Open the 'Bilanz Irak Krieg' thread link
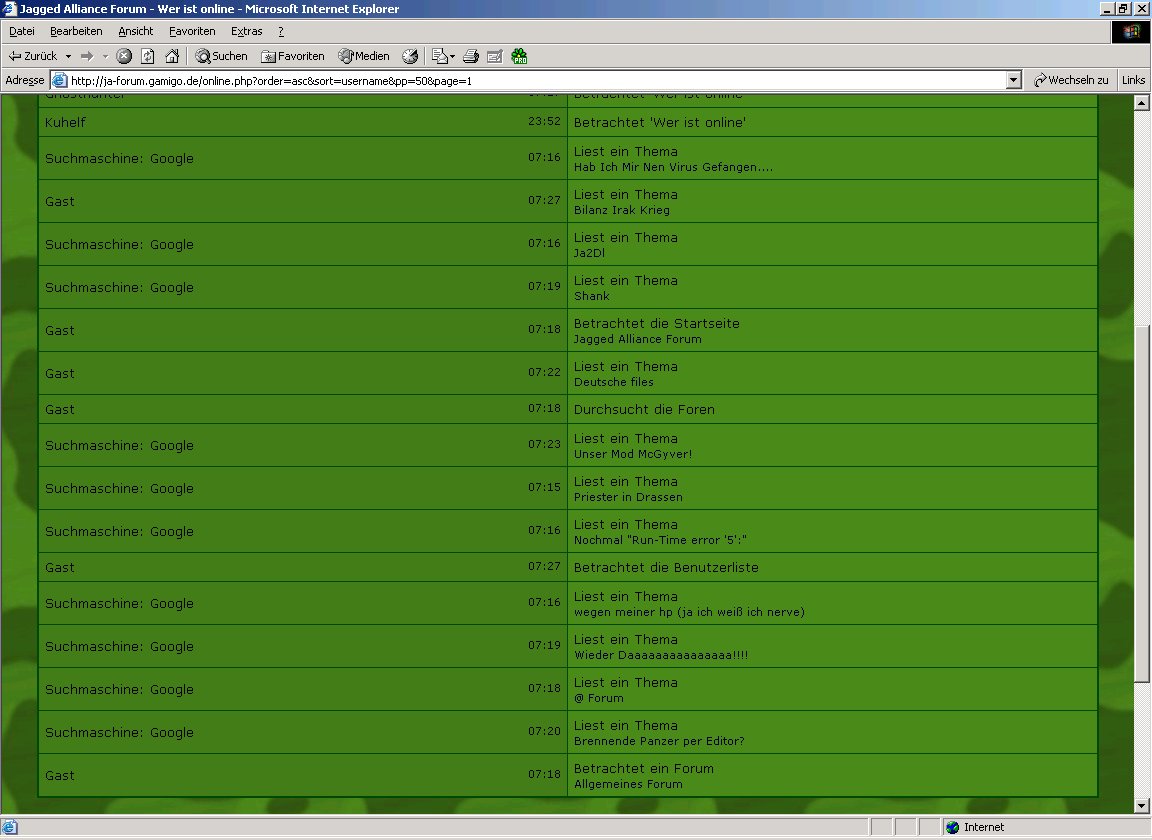Viewport: 1152px width, 840px height. (x=621, y=211)
